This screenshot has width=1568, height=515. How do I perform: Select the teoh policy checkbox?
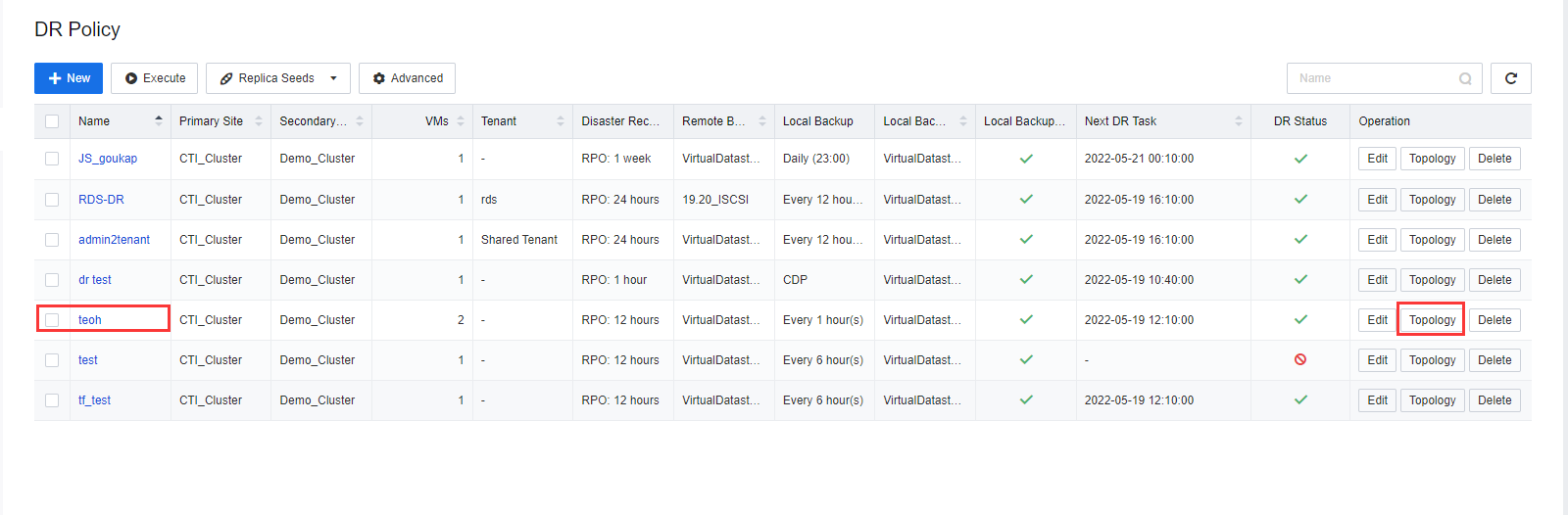(x=52, y=320)
